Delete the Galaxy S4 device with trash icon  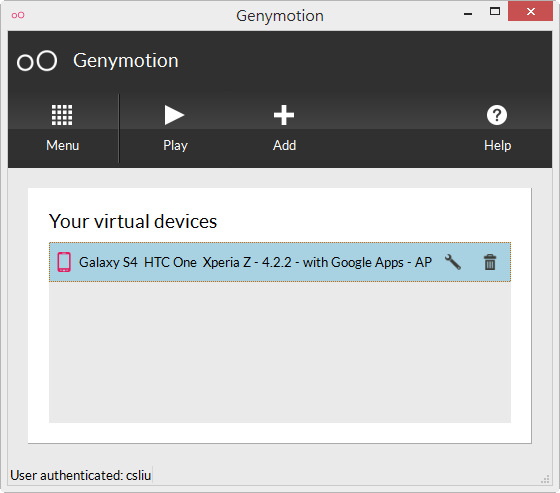490,262
